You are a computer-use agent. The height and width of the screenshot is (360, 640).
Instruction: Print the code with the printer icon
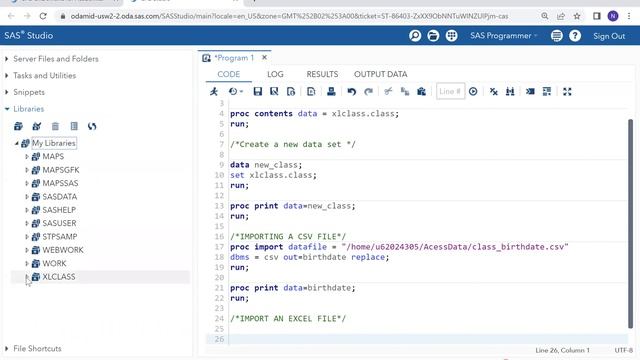tap(331, 91)
